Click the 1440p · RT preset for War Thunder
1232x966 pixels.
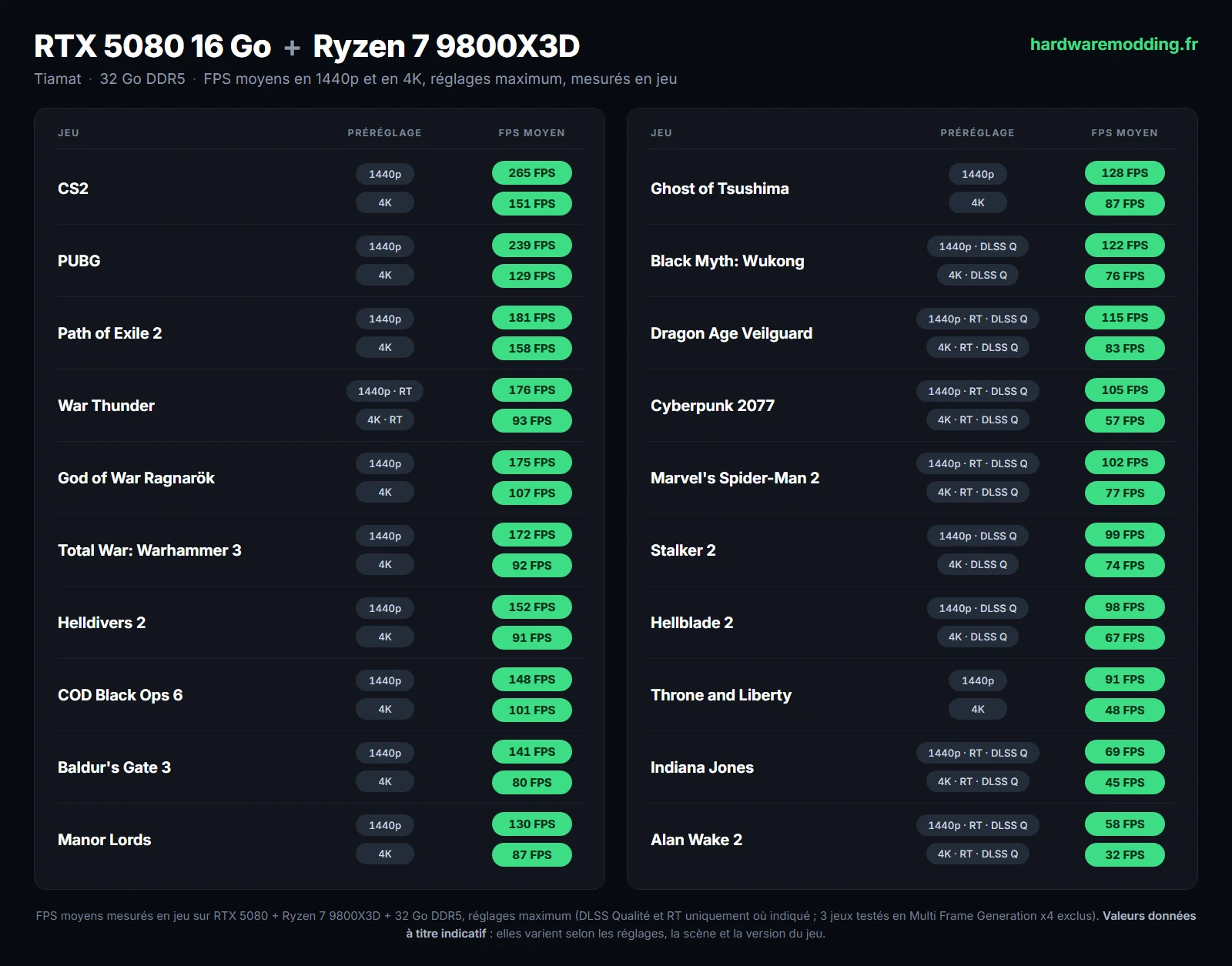[x=385, y=391]
